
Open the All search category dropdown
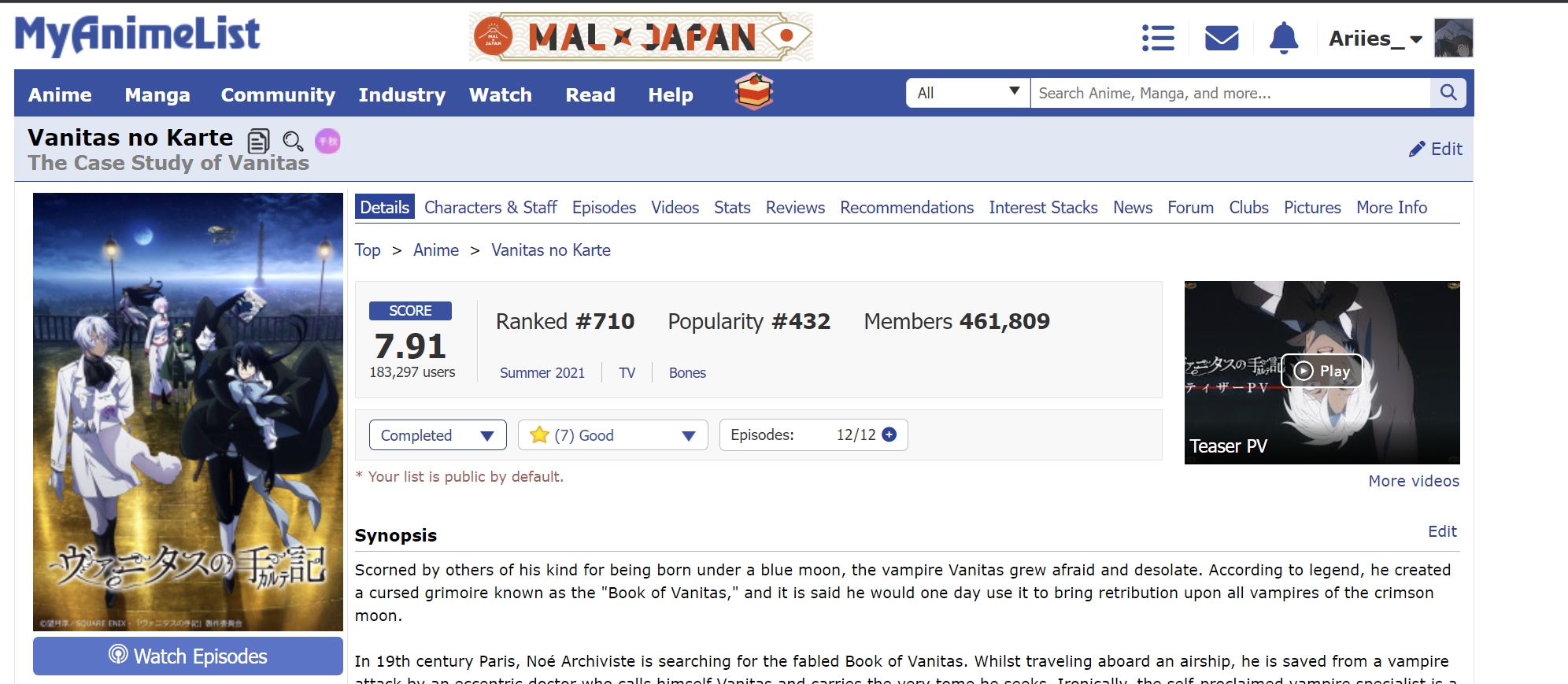pyautogui.click(x=968, y=93)
